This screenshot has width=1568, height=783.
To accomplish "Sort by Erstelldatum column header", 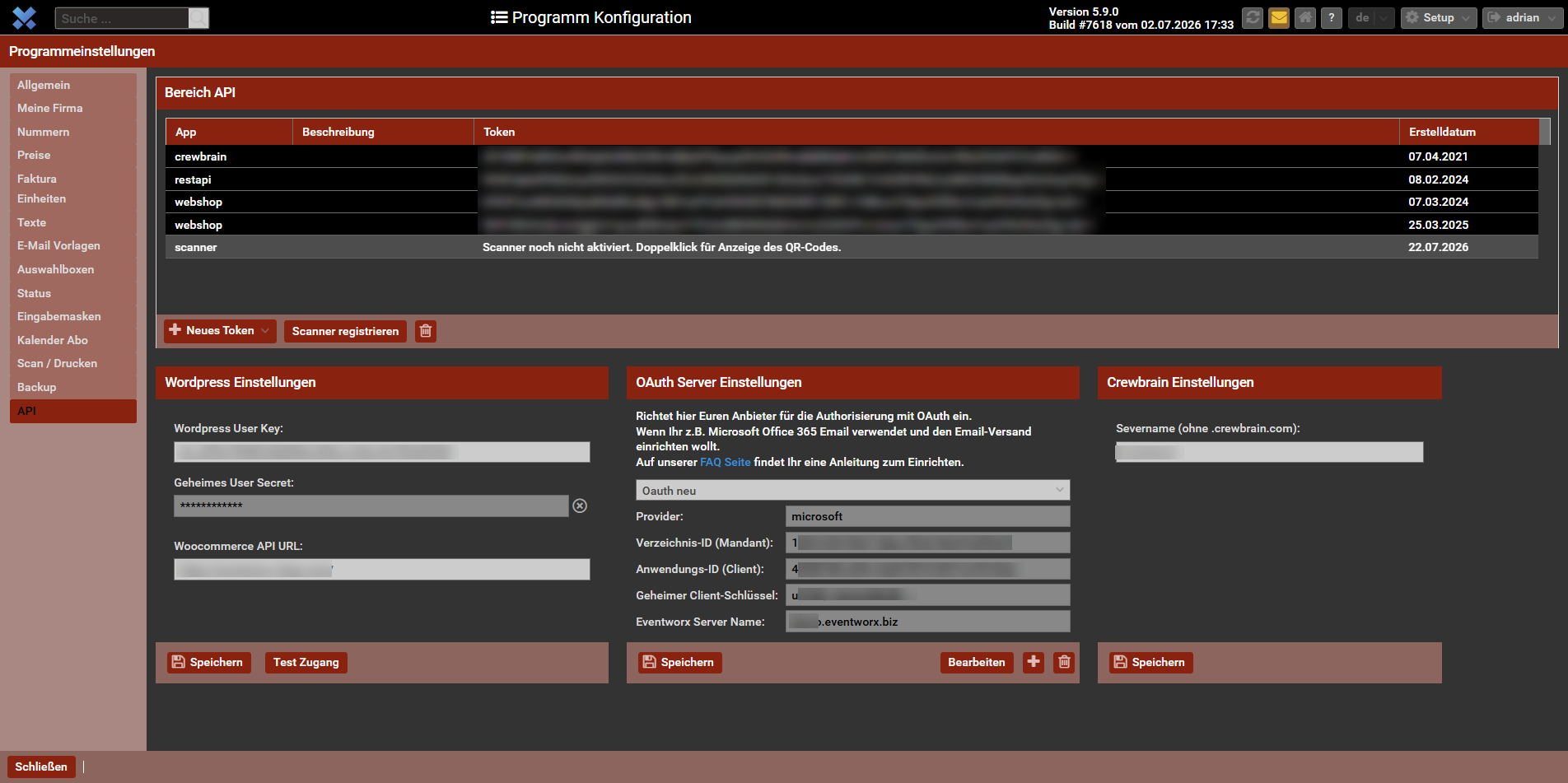I will [x=1469, y=132].
